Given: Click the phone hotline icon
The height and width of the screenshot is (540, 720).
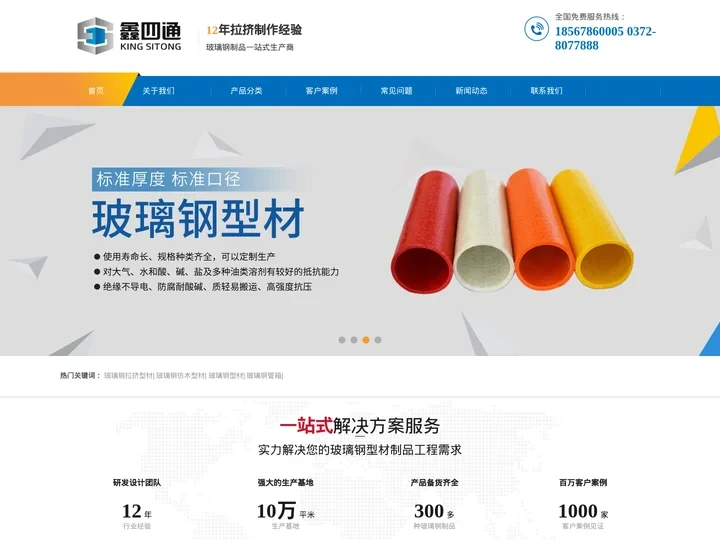Looking at the screenshot, I should coord(536,30).
